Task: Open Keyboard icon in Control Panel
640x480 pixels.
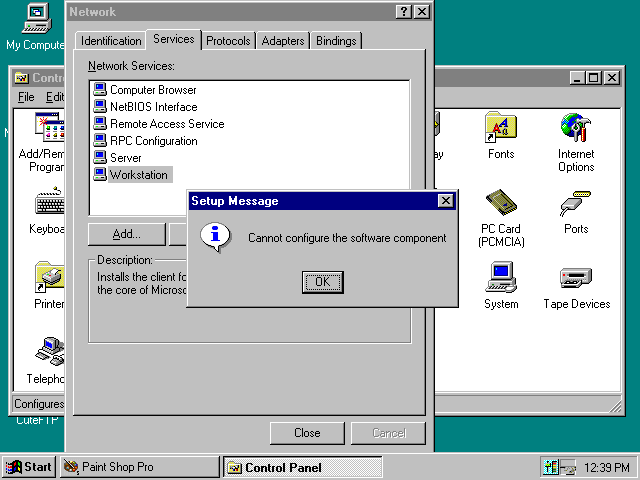Action: (x=48, y=211)
